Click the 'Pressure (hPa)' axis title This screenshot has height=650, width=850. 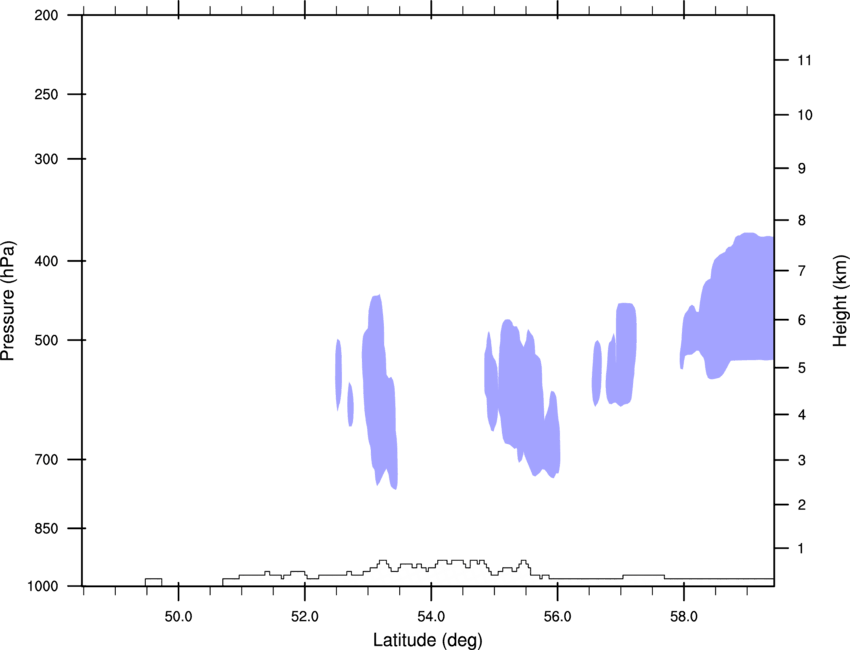pos(8,301)
